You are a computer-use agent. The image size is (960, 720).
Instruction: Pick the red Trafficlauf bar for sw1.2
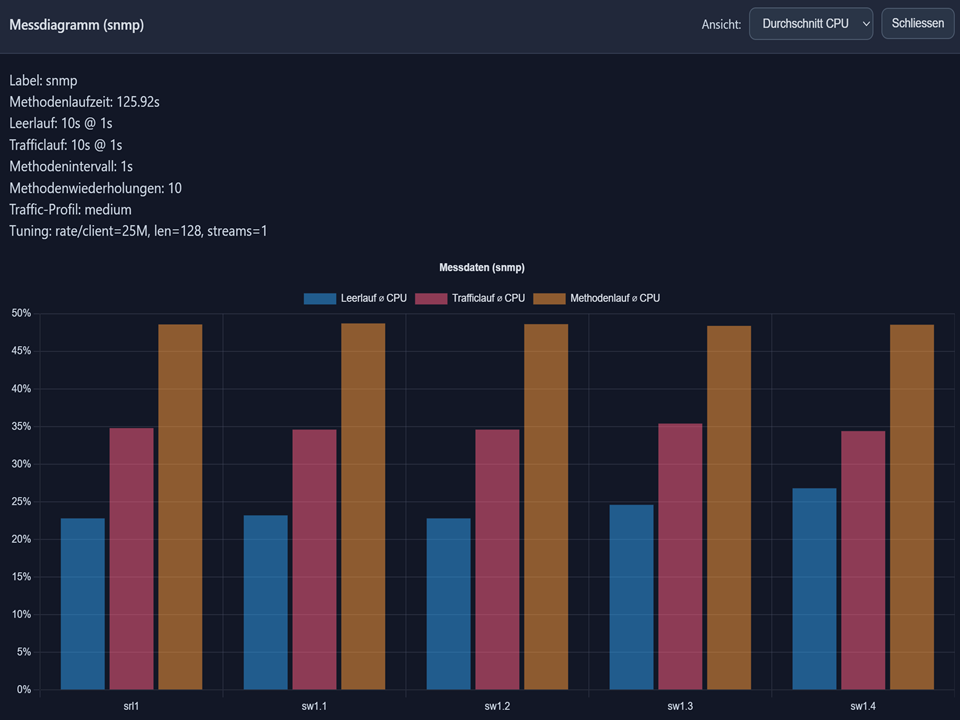click(497, 560)
